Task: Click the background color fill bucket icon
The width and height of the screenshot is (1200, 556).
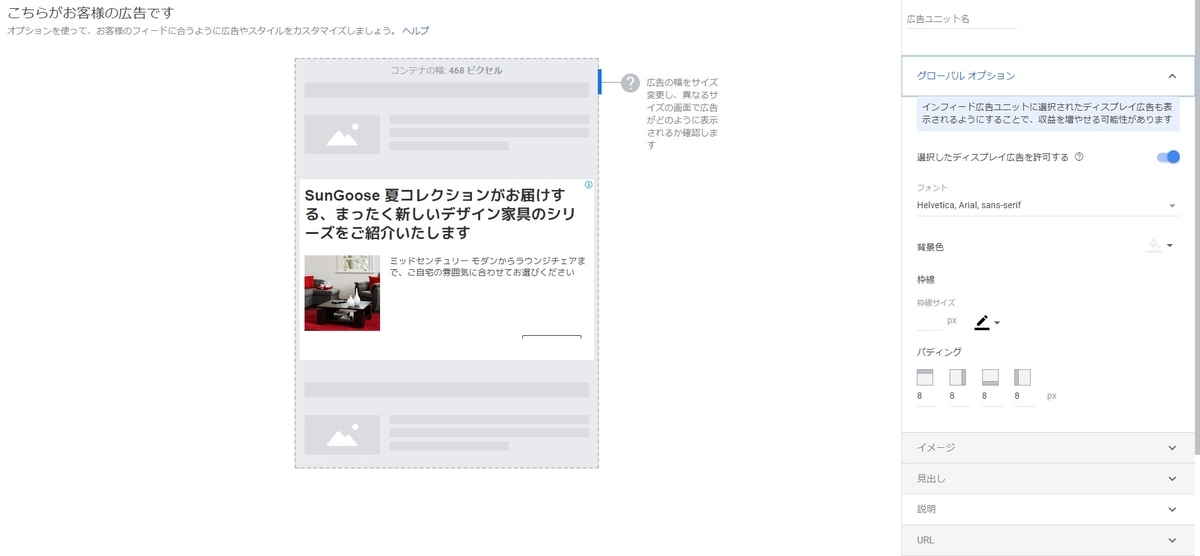Action: (x=1155, y=245)
